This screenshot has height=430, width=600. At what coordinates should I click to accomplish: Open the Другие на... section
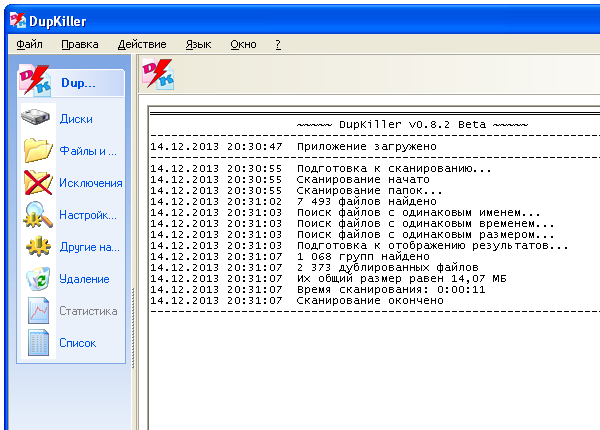[x=90, y=247]
